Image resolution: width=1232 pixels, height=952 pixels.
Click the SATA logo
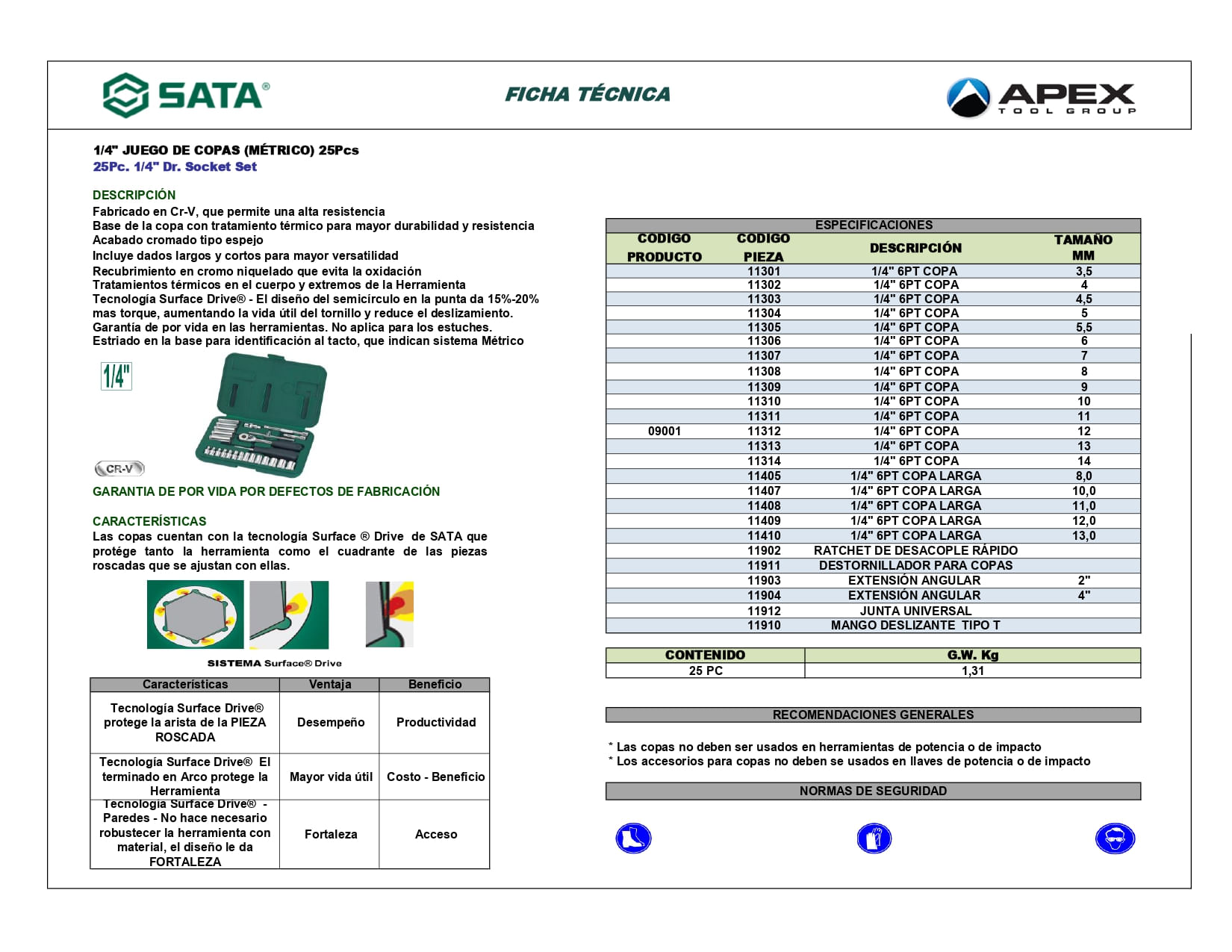(x=186, y=95)
